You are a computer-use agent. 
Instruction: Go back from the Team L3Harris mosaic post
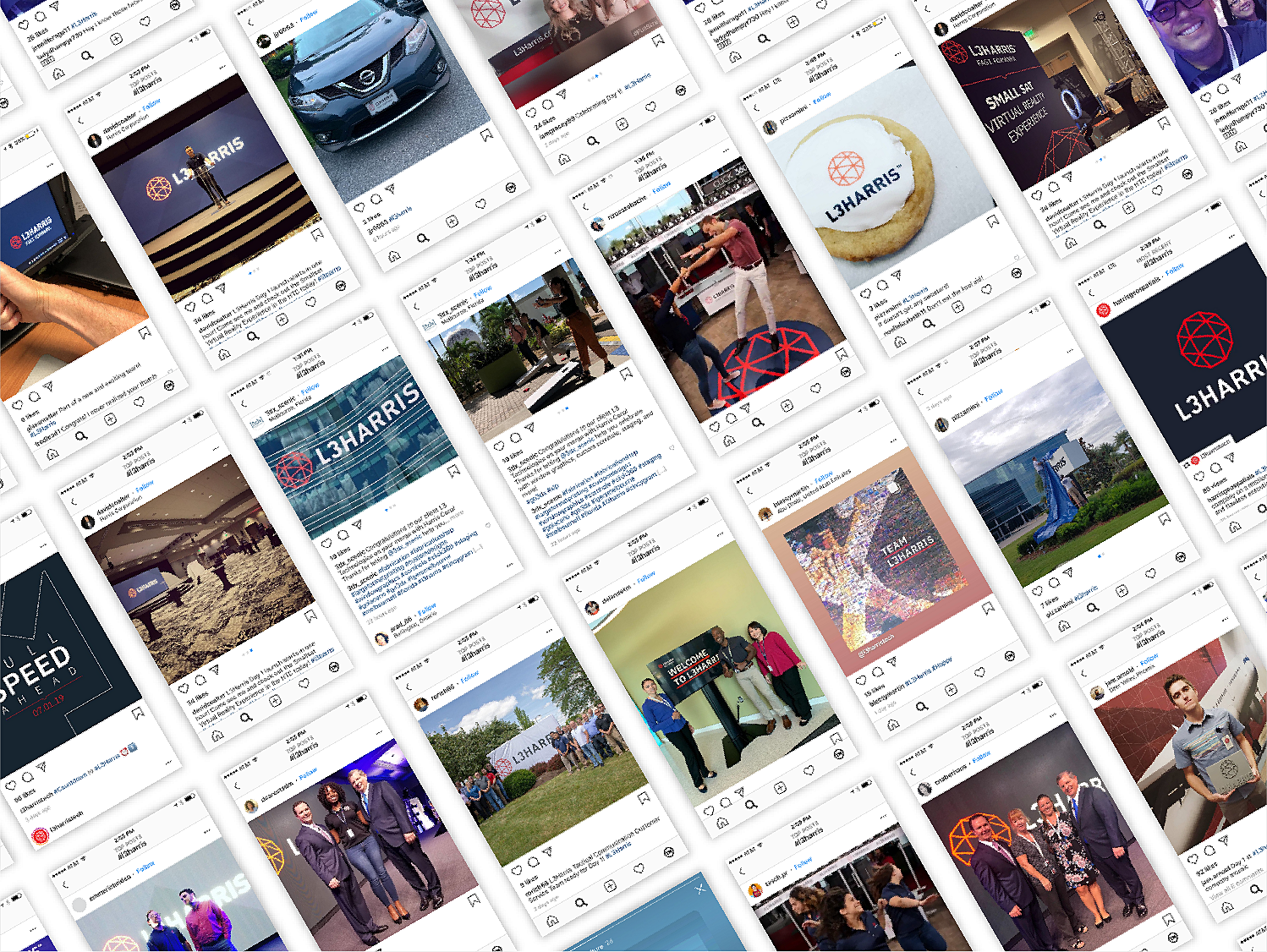pyautogui.click(x=749, y=490)
